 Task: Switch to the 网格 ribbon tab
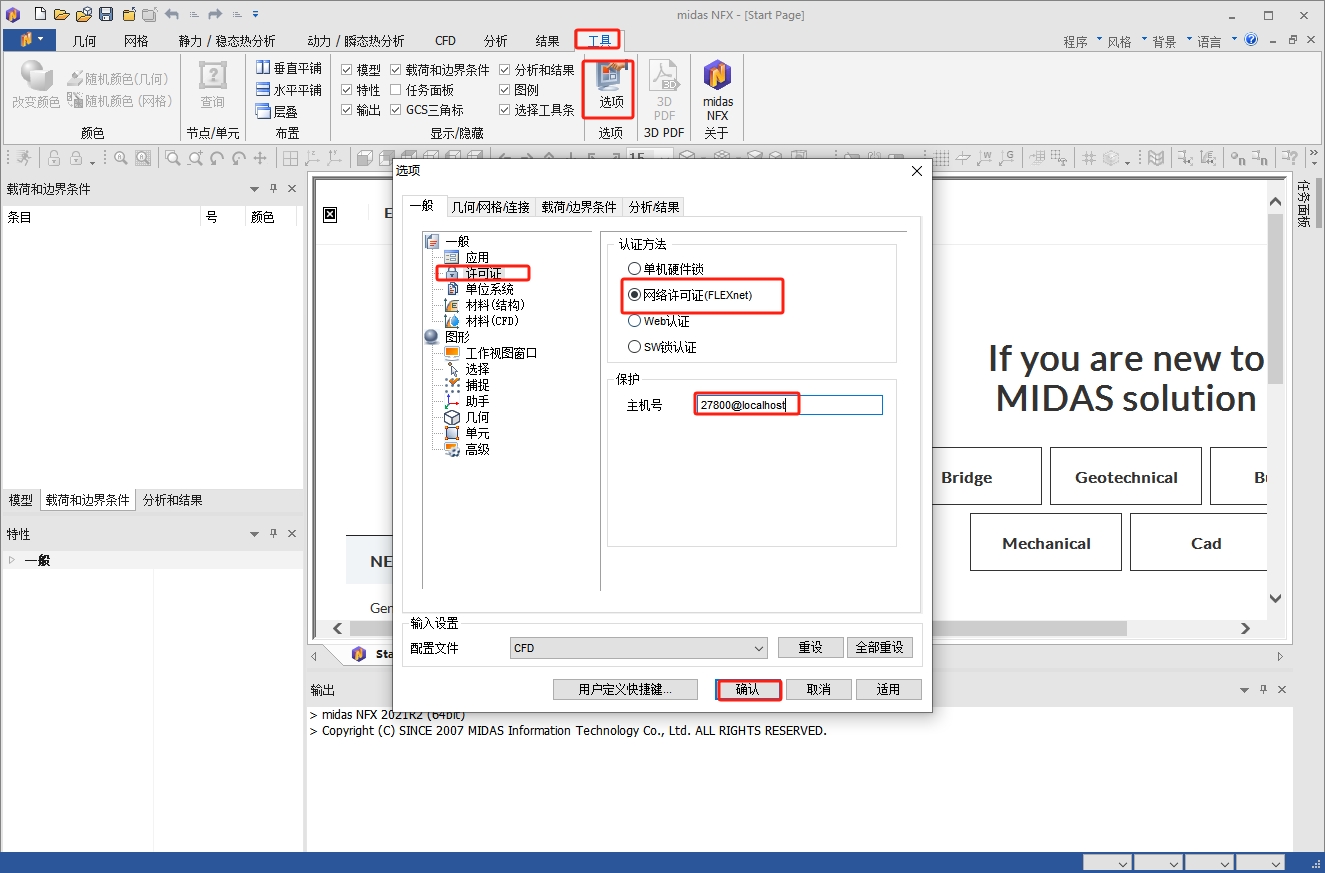(x=136, y=41)
